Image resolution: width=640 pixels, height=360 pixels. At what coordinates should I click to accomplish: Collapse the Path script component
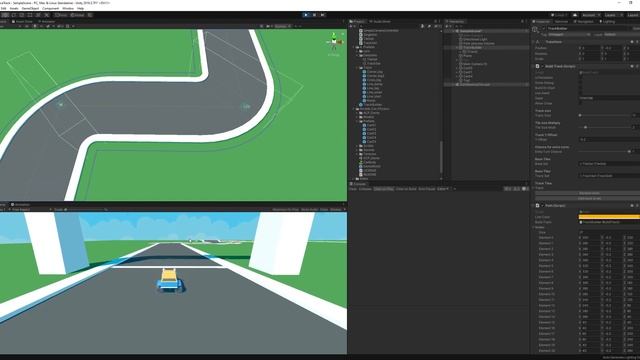pyautogui.click(x=534, y=206)
